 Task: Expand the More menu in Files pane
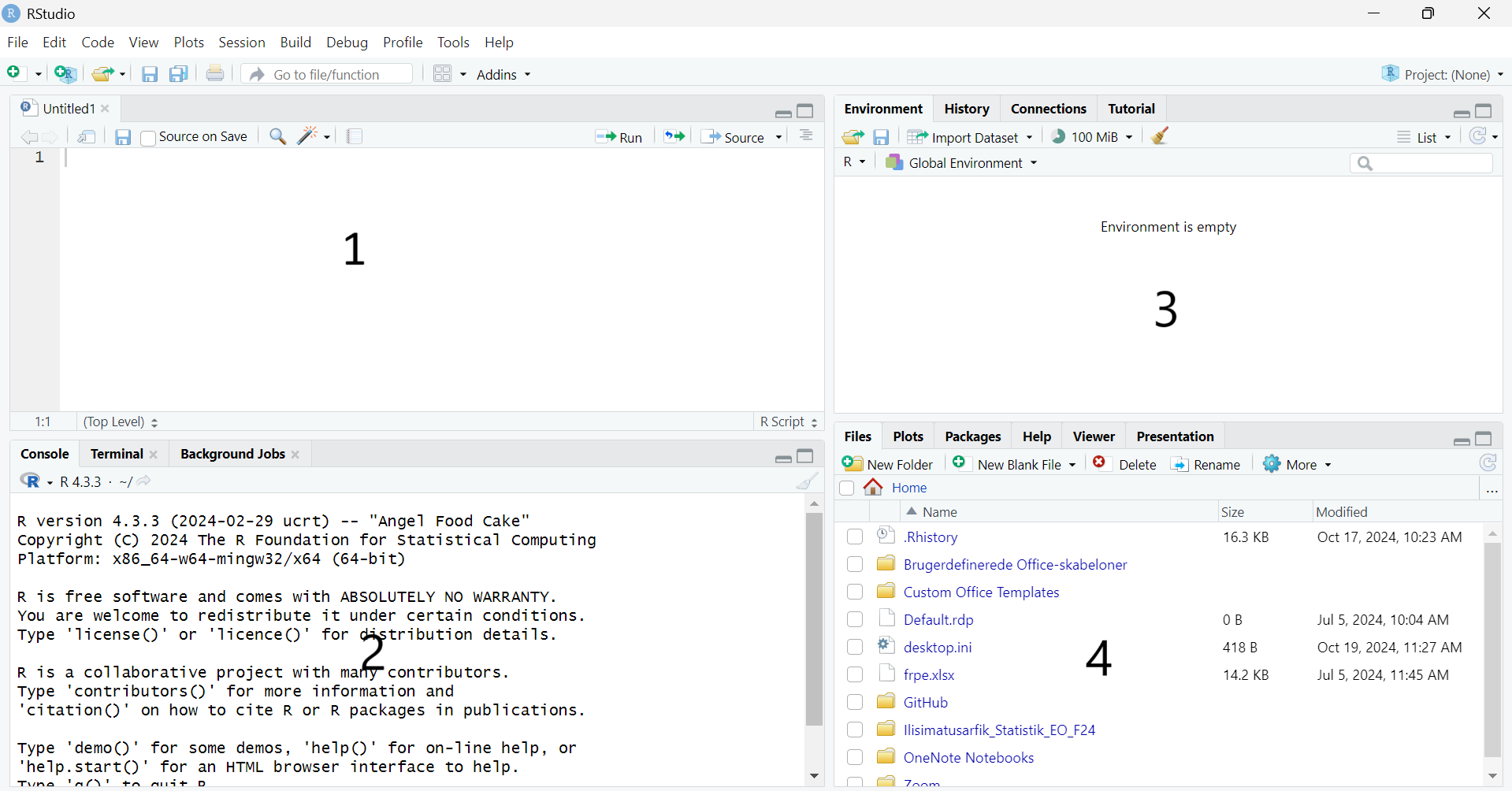pyautogui.click(x=1297, y=464)
